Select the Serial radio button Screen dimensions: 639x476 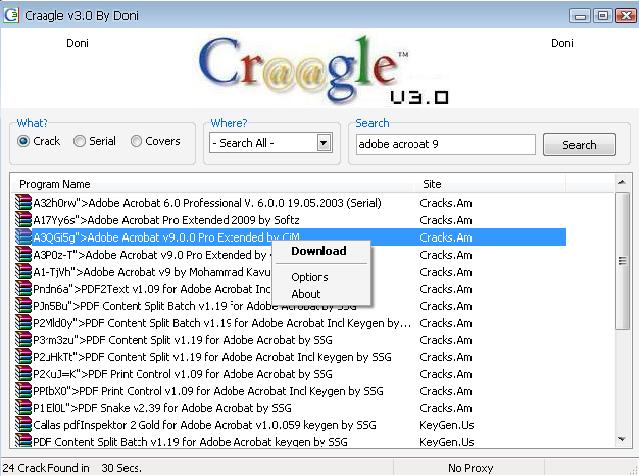79,141
